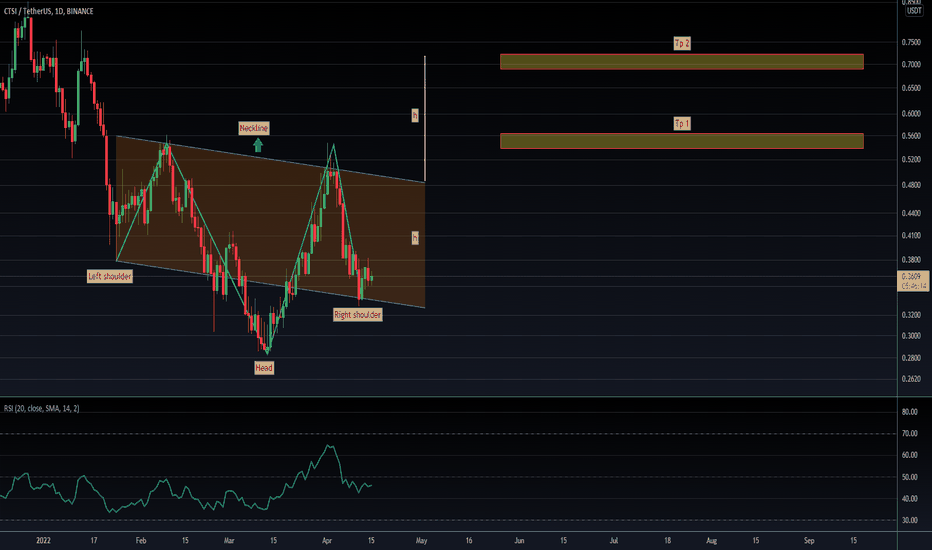Click the 0.6000 price axis value
This screenshot has height=550, width=932.
(911, 114)
